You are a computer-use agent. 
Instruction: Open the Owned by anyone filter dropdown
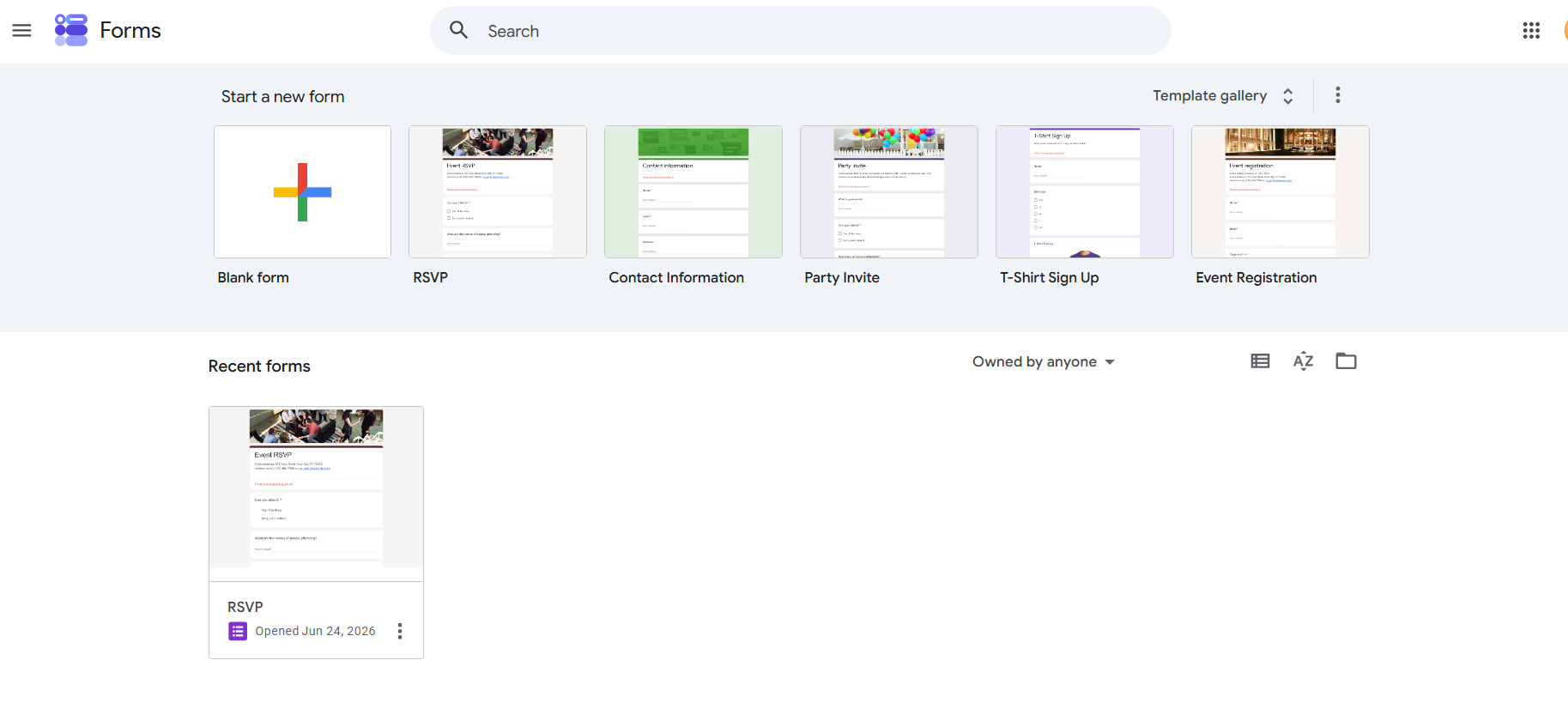coord(1043,362)
